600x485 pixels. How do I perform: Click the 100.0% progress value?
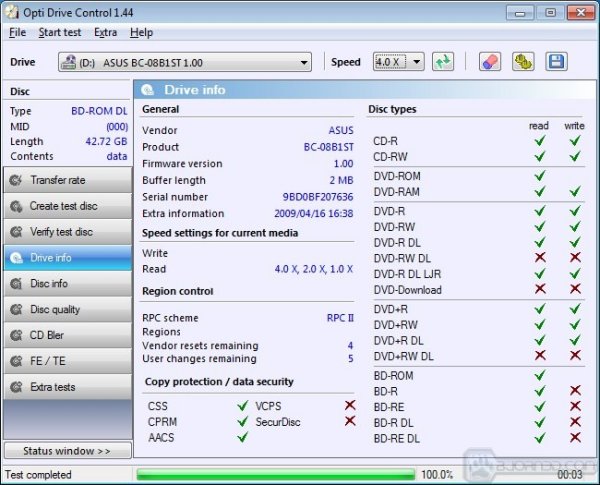437,475
